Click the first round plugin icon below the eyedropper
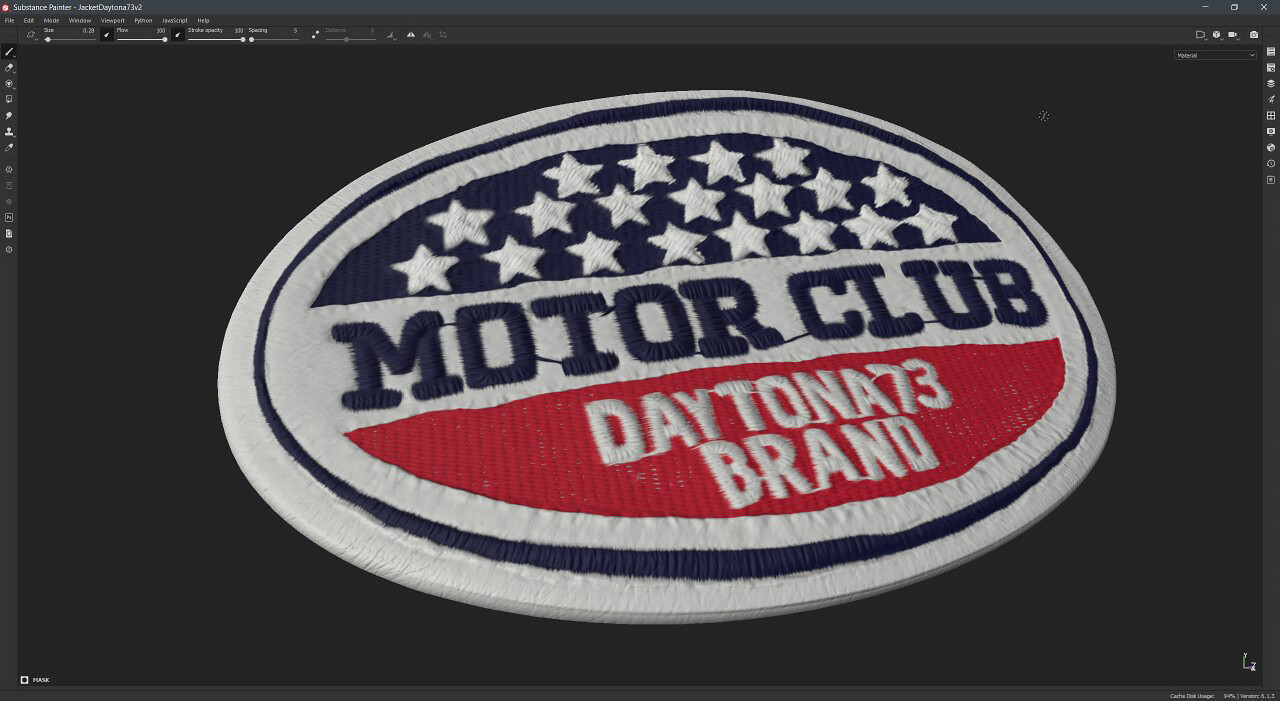 pyautogui.click(x=9, y=169)
